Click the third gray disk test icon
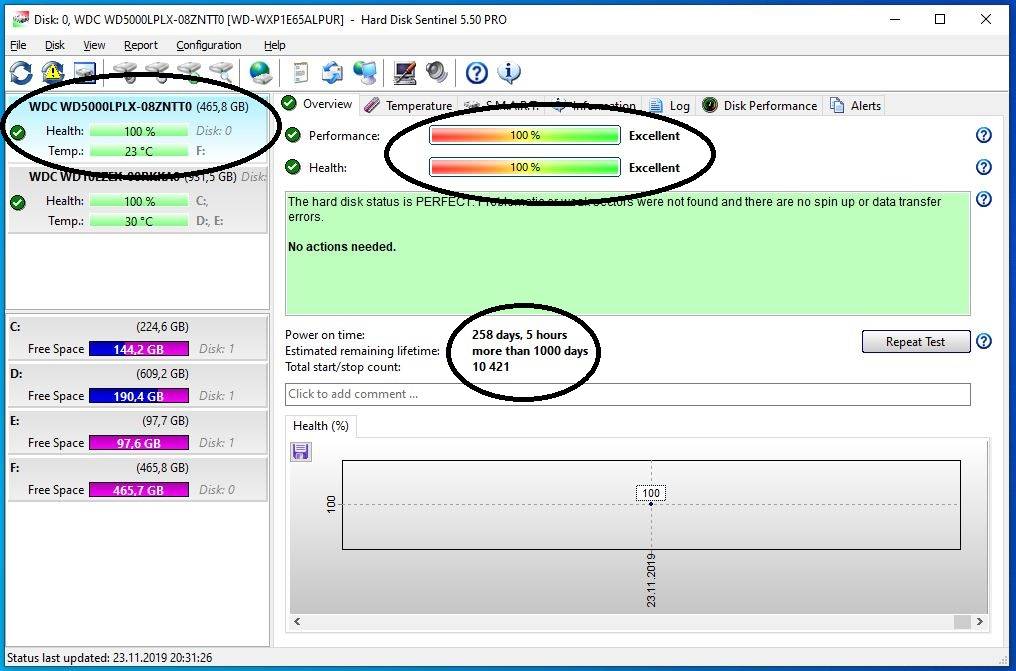 point(190,73)
